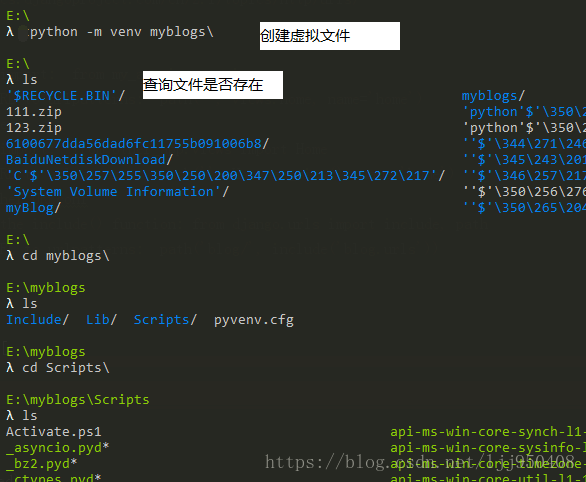This screenshot has width=586, height=482.
Task: Click the 111.zip file name
Action: click(34, 112)
